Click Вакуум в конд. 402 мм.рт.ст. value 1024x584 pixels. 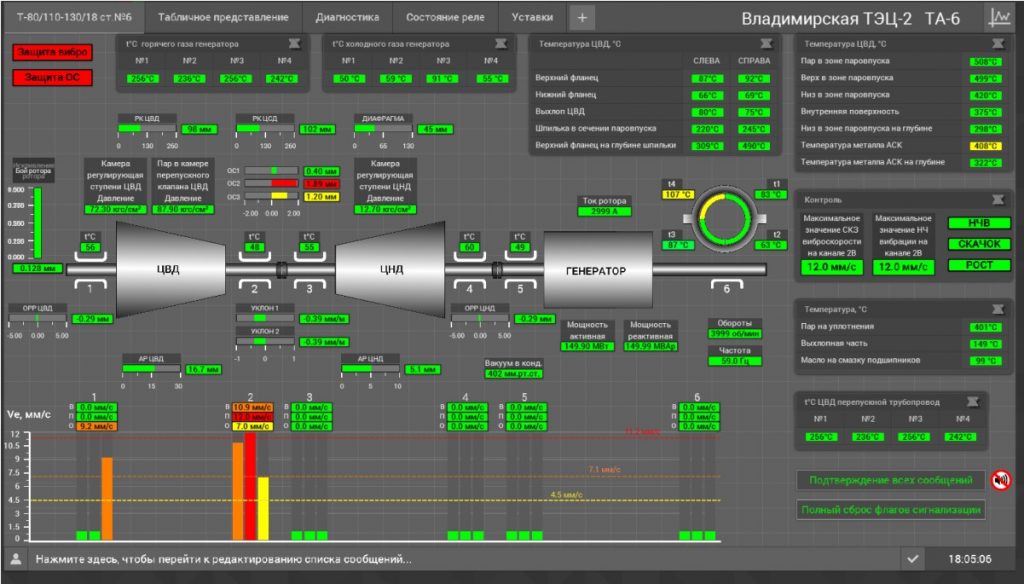coord(513,374)
